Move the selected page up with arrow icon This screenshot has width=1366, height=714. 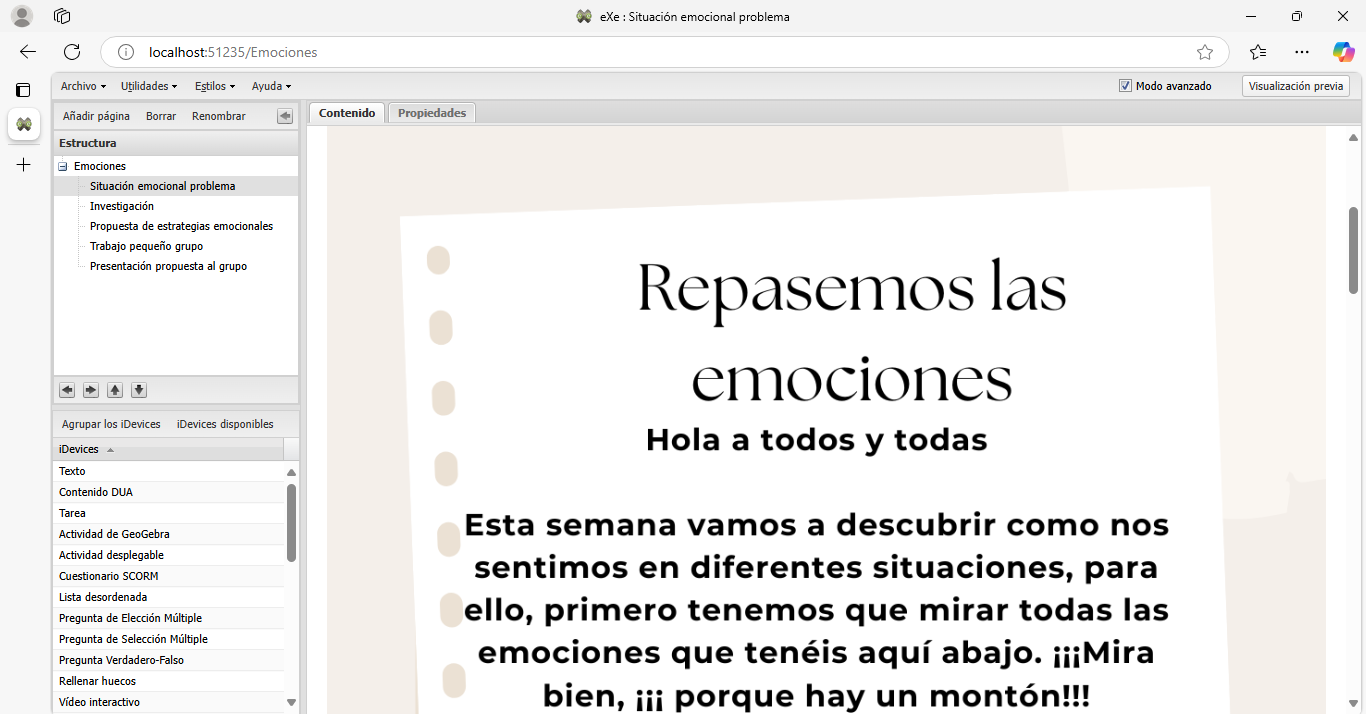point(115,390)
